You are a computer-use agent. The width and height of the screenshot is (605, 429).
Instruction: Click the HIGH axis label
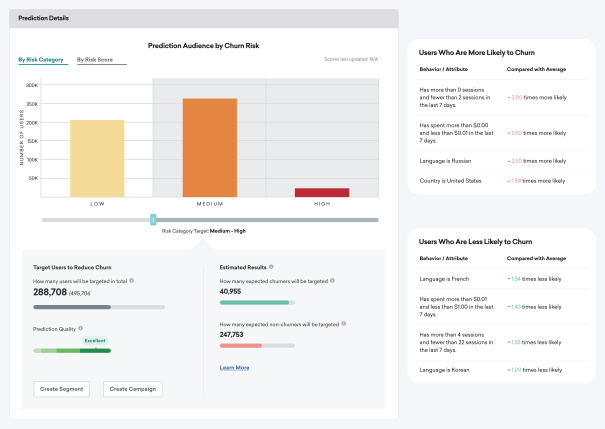point(322,204)
